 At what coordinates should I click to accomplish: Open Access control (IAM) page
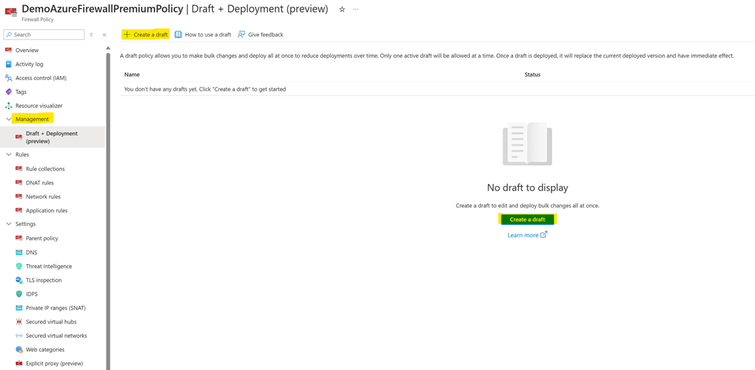(x=41, y=78)
